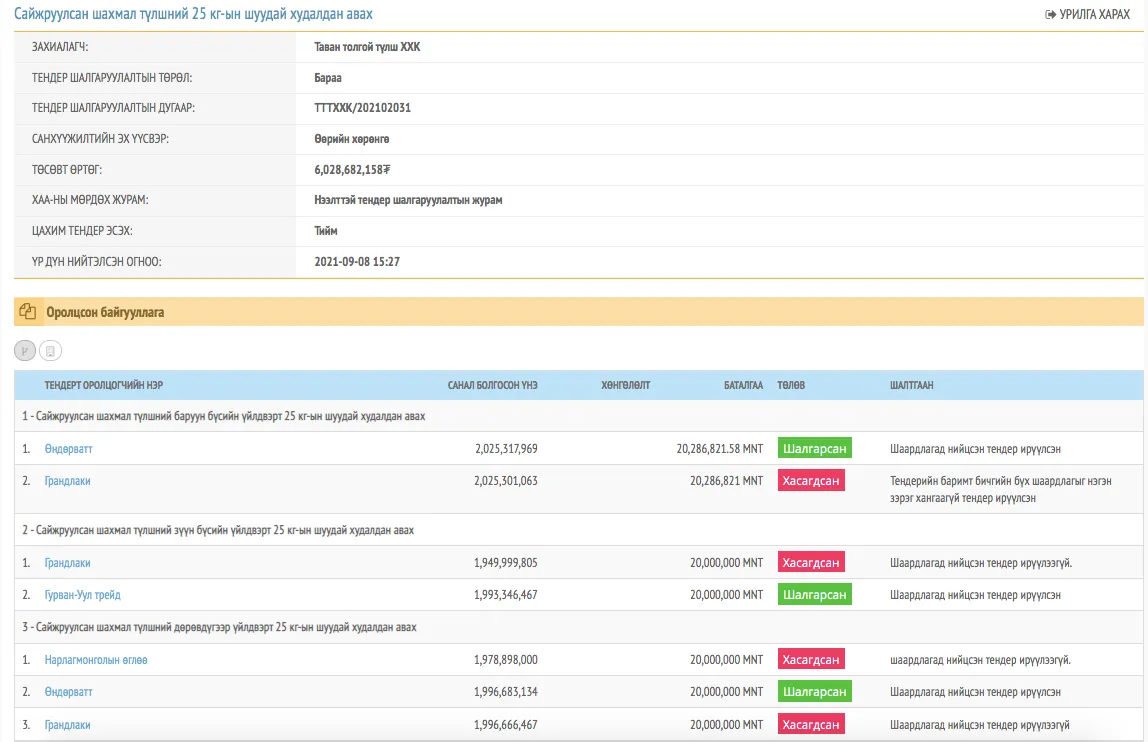Select the result date 2021-09-08 15:27
Image resolution: width=1148 pixels, height=742 pixels.
(x=357, y=262)
